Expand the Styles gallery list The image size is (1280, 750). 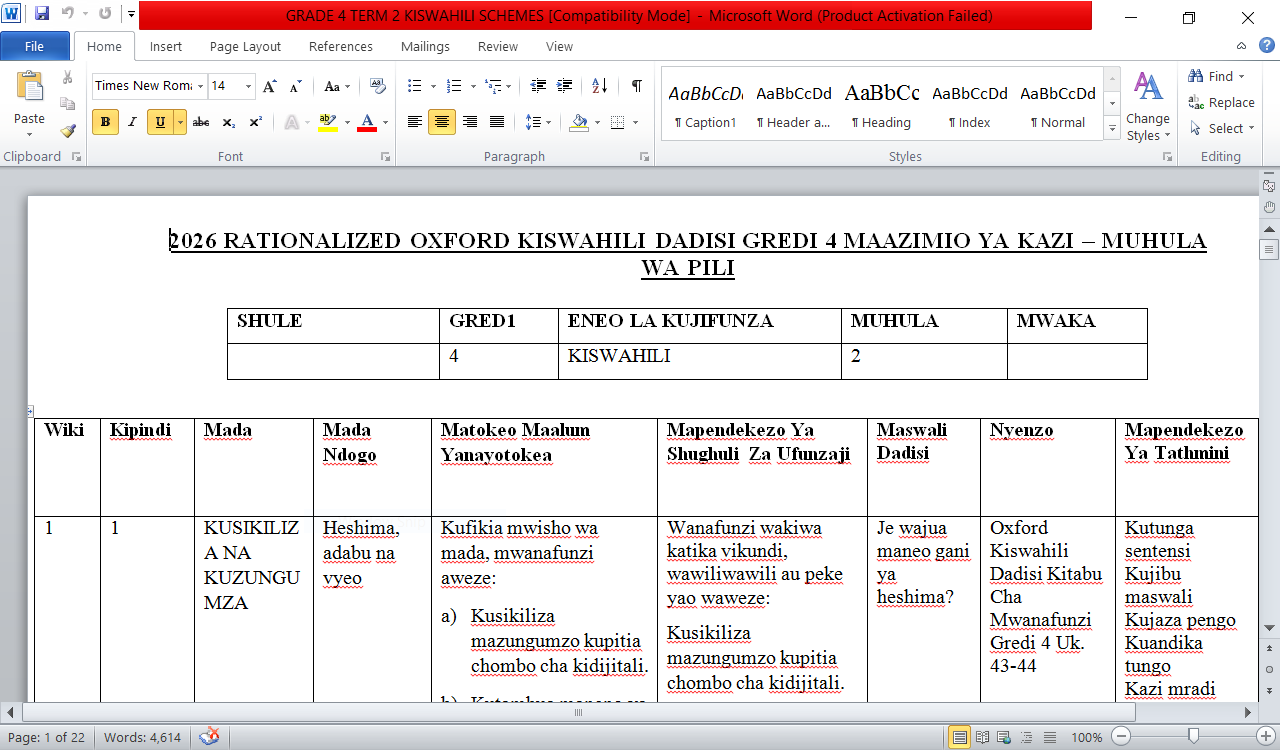coord(1112,129)
